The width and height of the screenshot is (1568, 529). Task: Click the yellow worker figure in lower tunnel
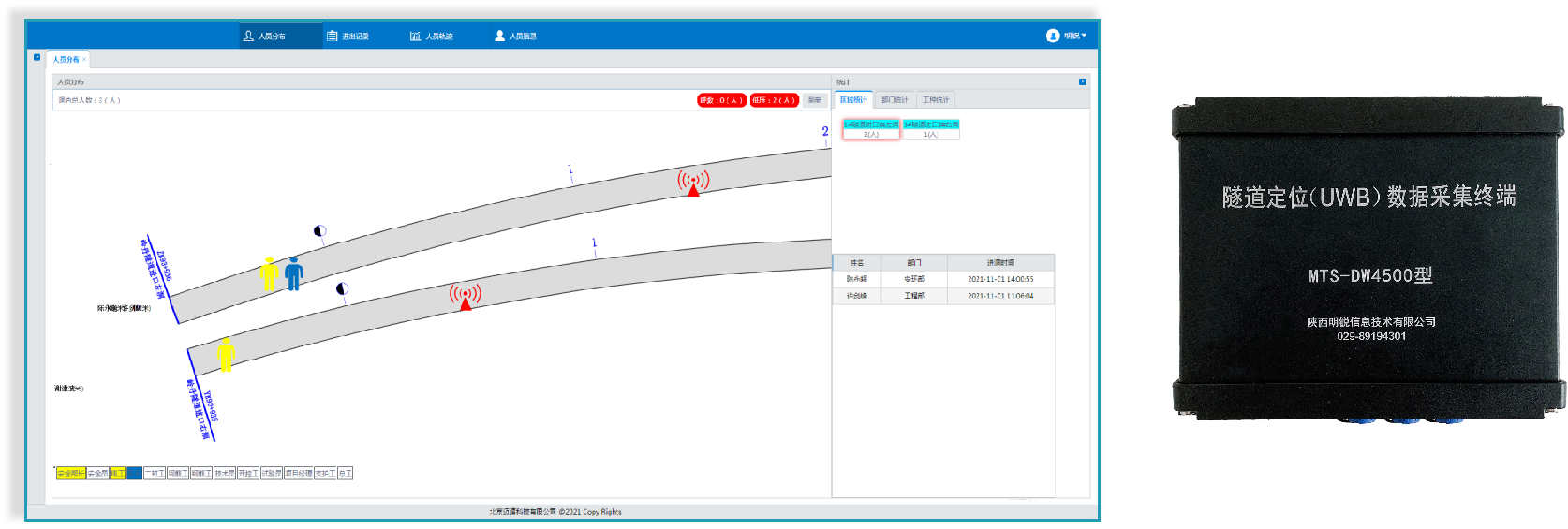pyautogui.click(x=226, y=355)
